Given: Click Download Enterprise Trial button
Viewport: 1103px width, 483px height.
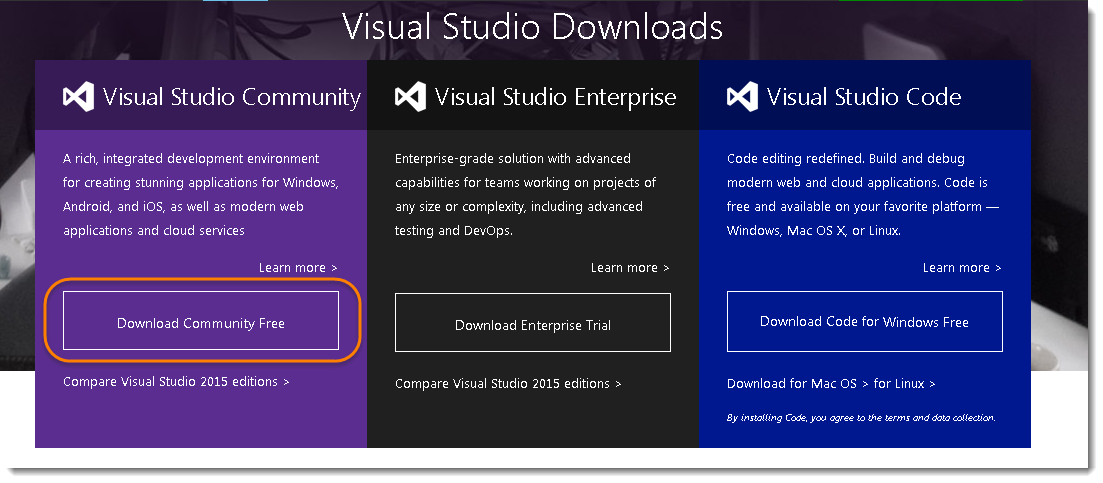Looking at the screenshot, I should tap(533, 323).
